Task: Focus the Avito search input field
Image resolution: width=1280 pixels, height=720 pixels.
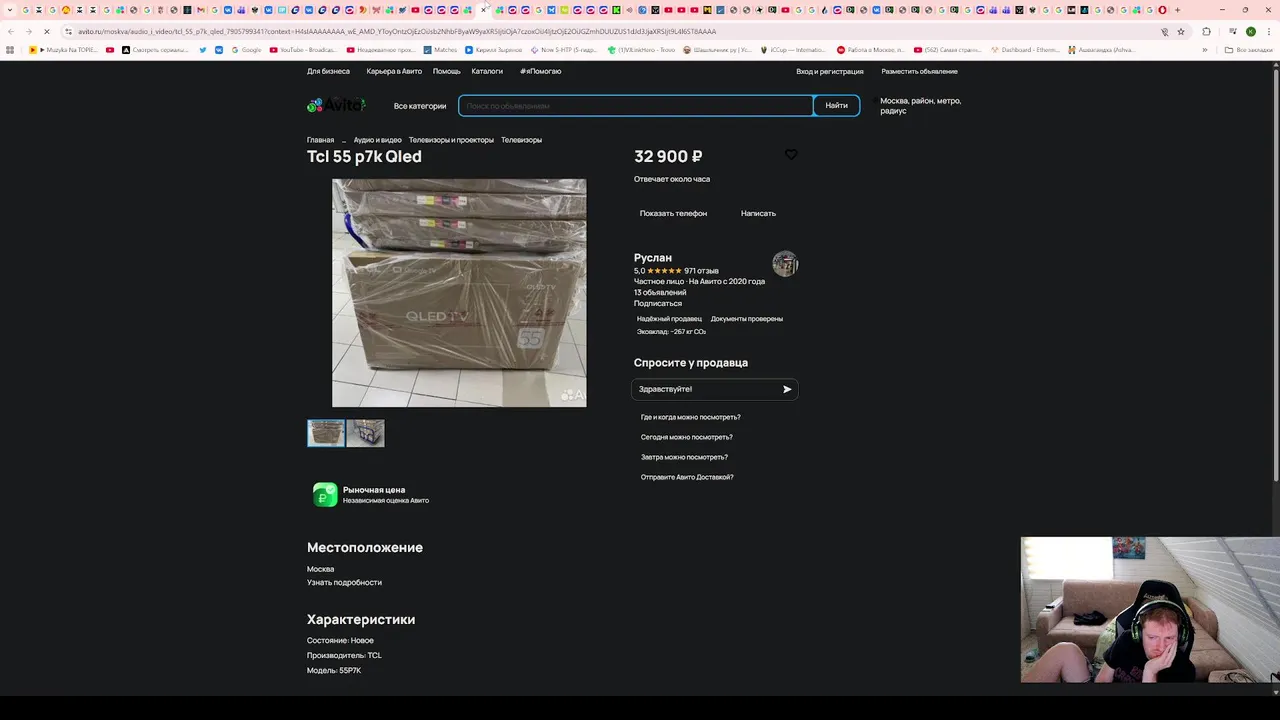Action: (x=636, y=105)
